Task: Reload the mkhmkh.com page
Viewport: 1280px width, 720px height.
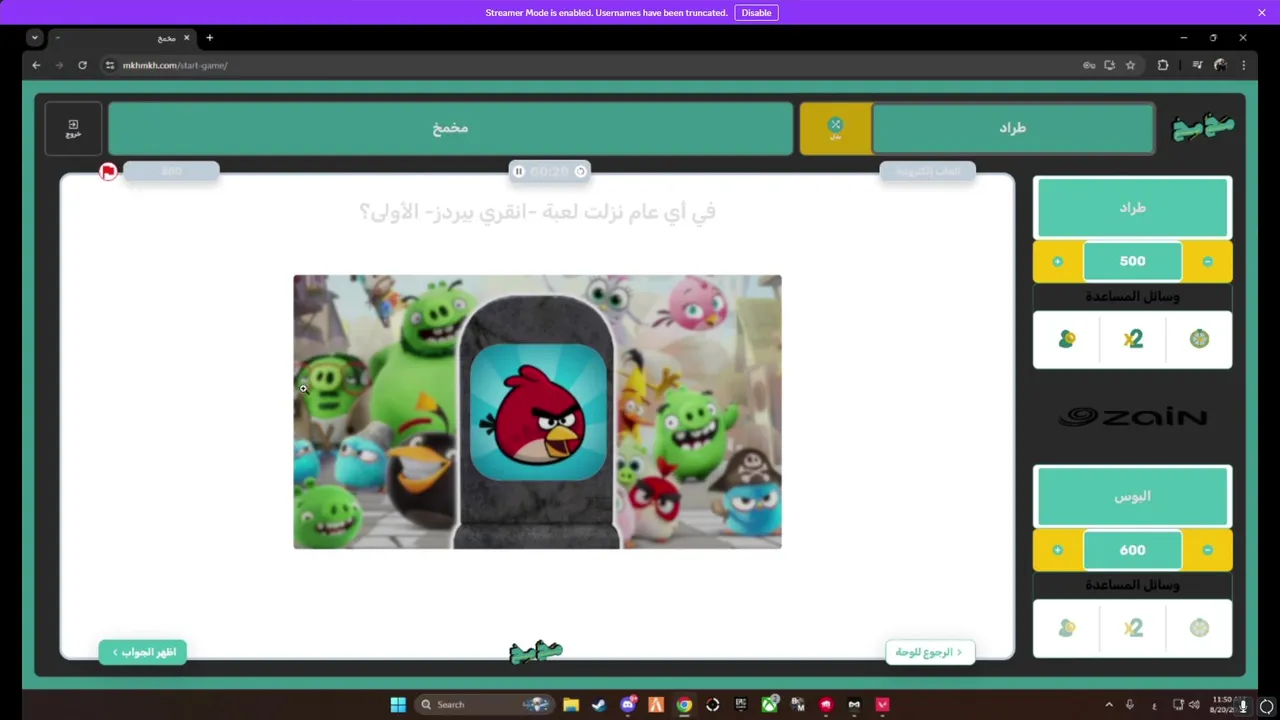Action: coord(82,65)
